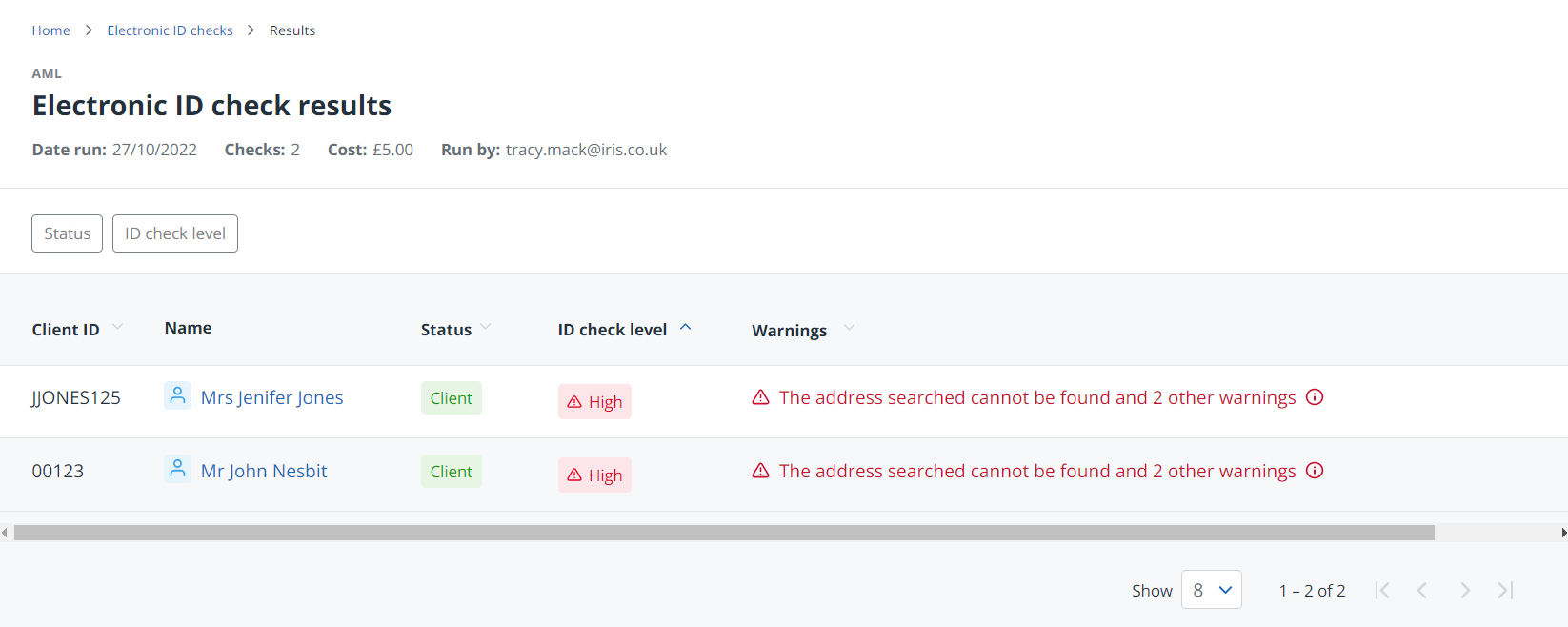
Task: Jump to the first page arrow
Action: pyautogui.click(x=1382, y=591)
